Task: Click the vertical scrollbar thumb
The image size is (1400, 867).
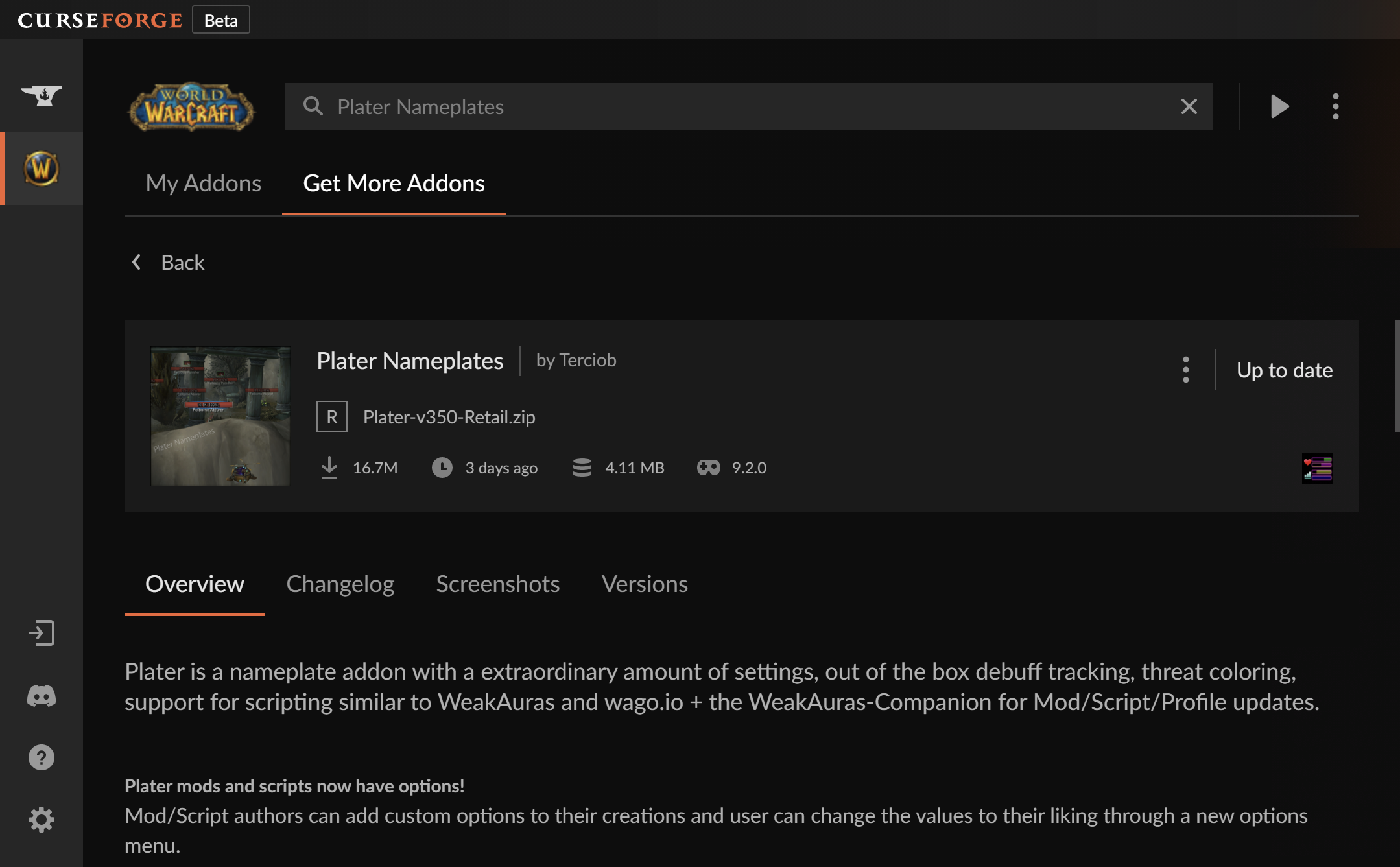Action: click(x=1397, y=376)
